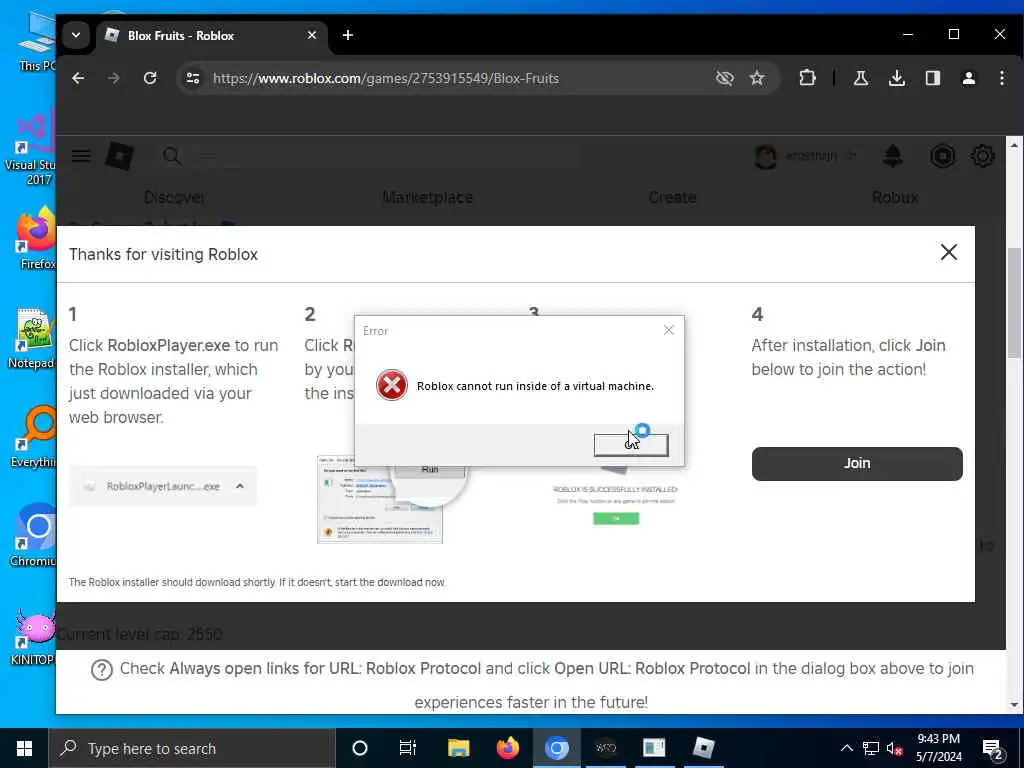Viewport: 1024px width, 768px height.
Task: Open the Notepad++ desktop shortcut
Action: [33, 338]
